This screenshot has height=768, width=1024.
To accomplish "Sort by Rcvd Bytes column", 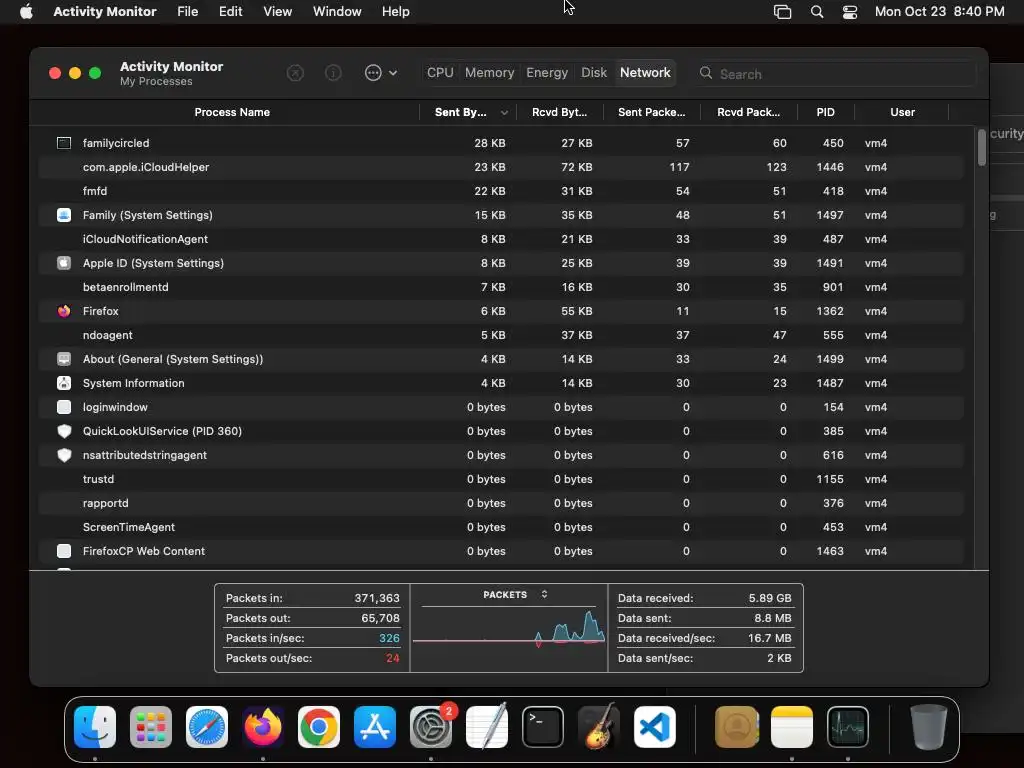I will [x=560, y=112].
